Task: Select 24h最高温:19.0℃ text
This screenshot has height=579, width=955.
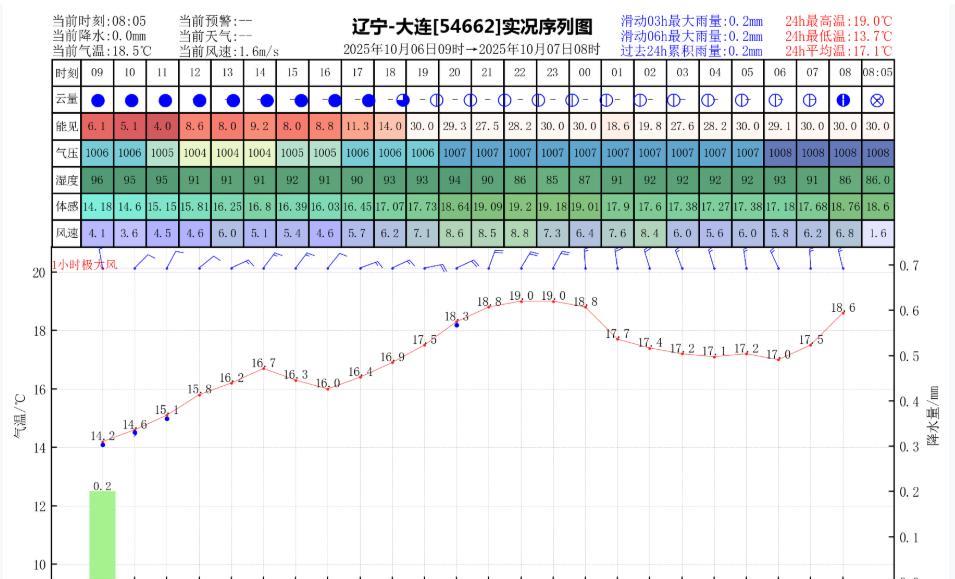Action: (x=839, y=21)
